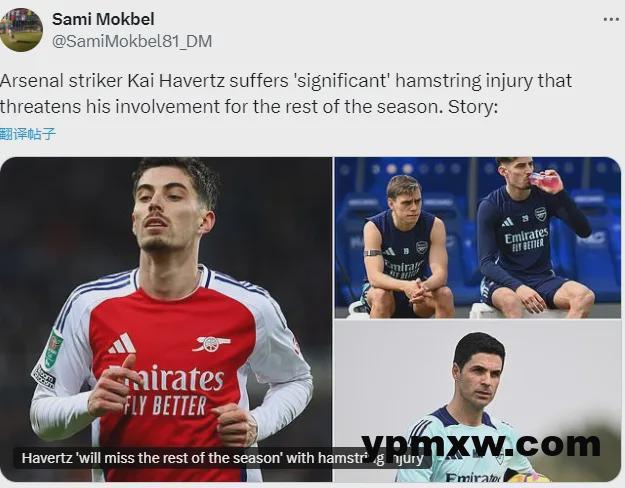
Task: Click the Arsenal cannon crest on red jersey
Action: (x=211, y=343)
